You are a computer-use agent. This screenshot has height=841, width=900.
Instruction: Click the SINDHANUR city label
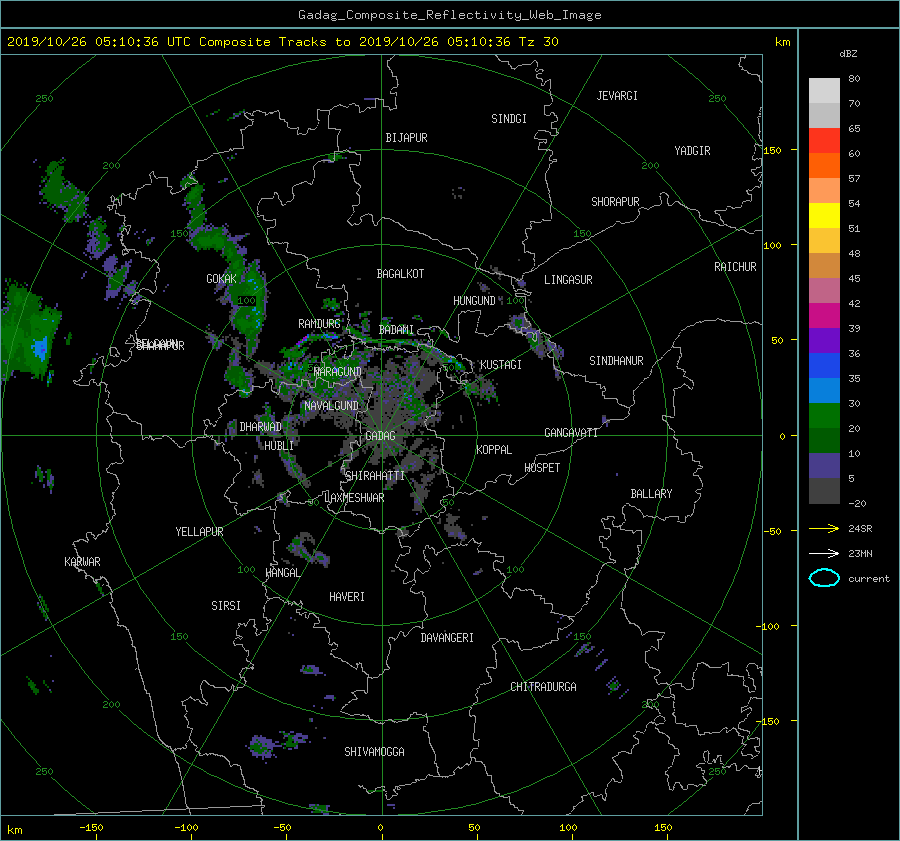616,361
